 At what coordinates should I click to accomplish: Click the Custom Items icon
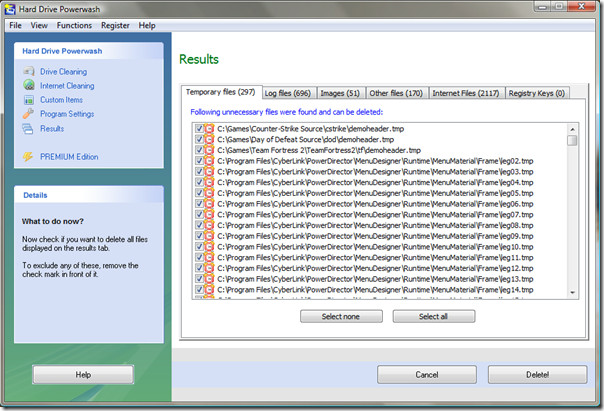click(x=29, y=100)
